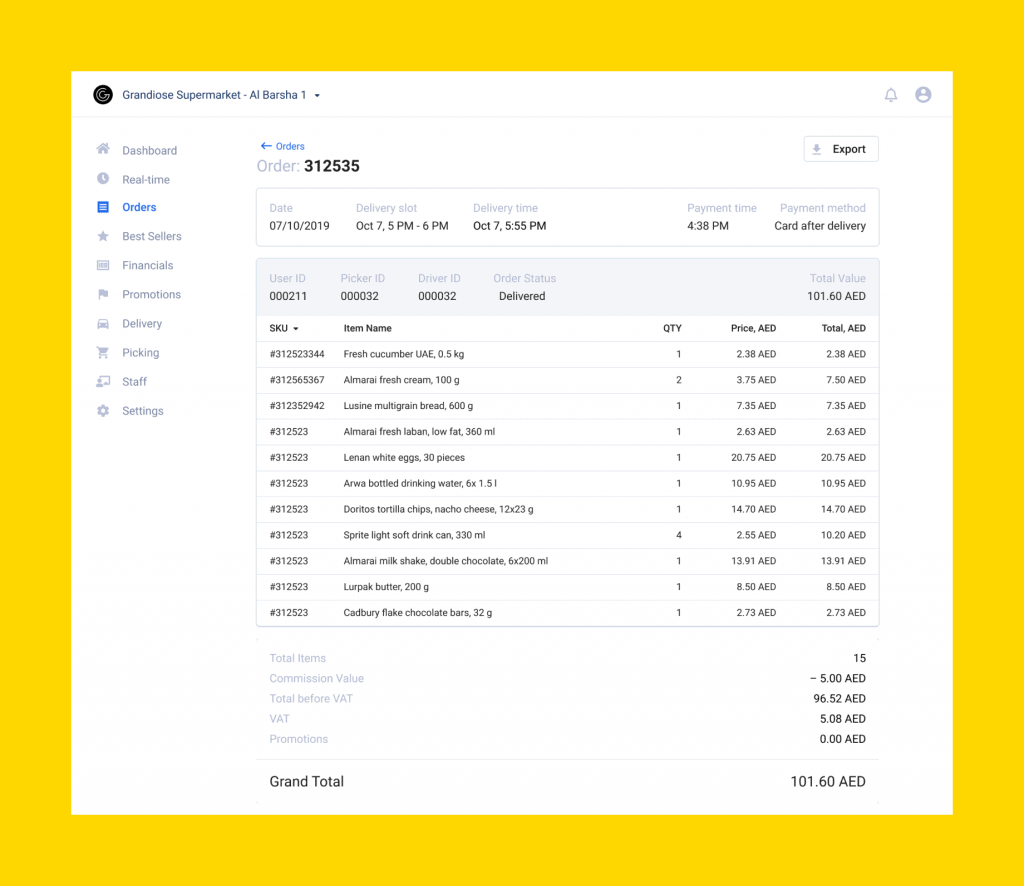Click the Orders list icon
This screenshot has height=886, width=1024.
(103, 207)
